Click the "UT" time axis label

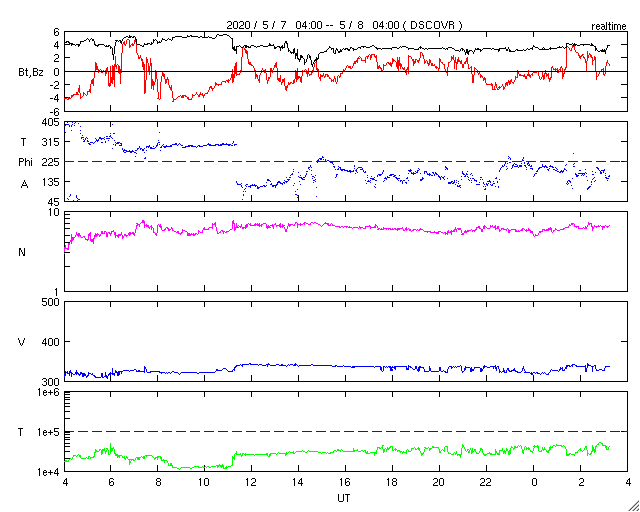(344, 498)
